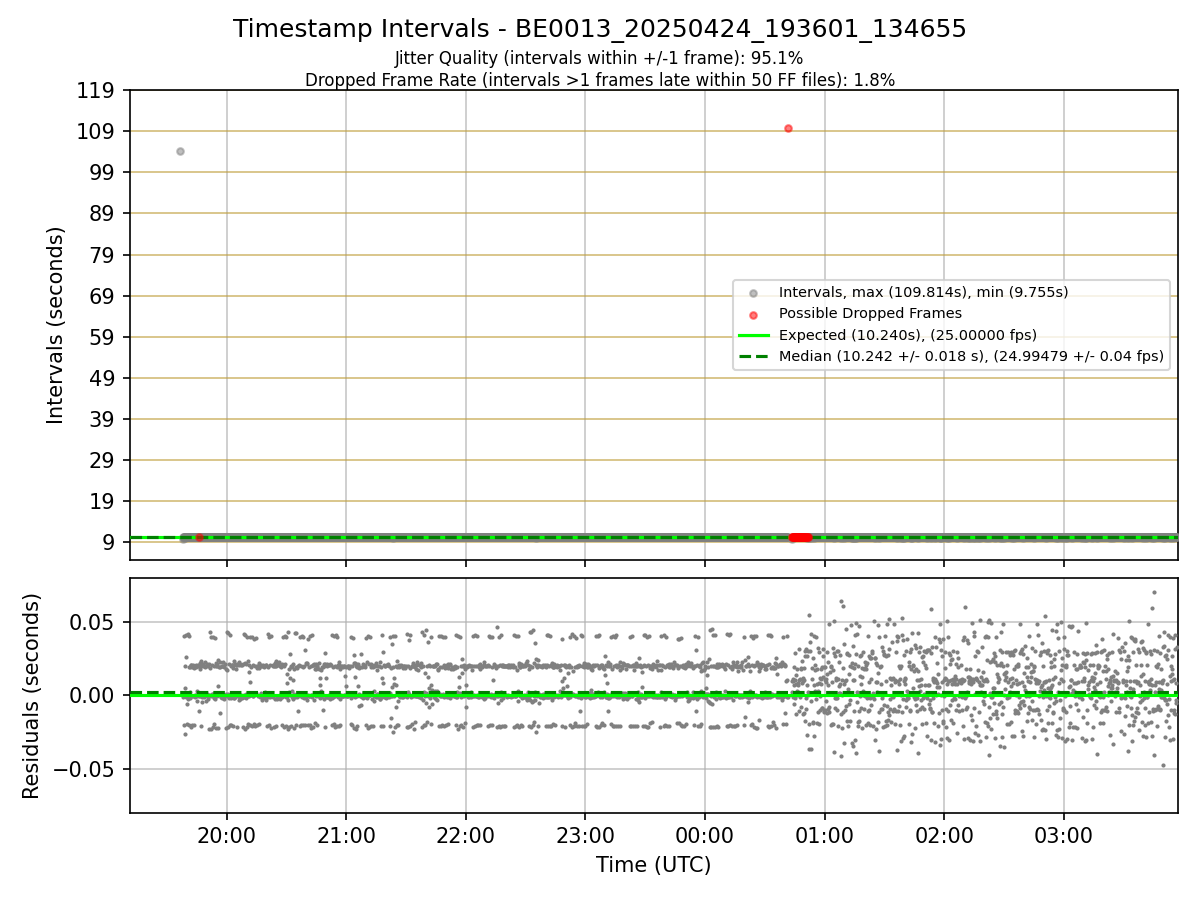Click the legend entry starting 'Median (10.242 +/- 0.018 s)'
The height and width of the screenshot is (900, 1200).
[x=971, y=356]
